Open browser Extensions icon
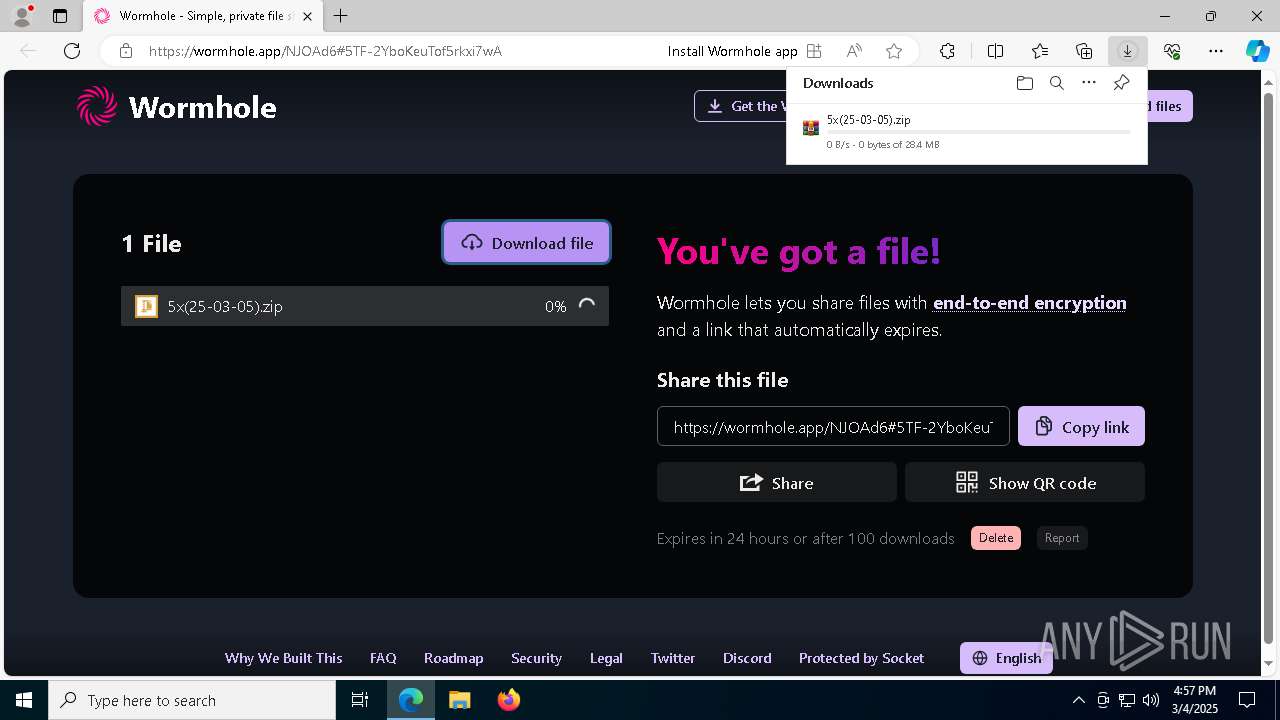1280x720 pixels. click(x=947, y=51)
